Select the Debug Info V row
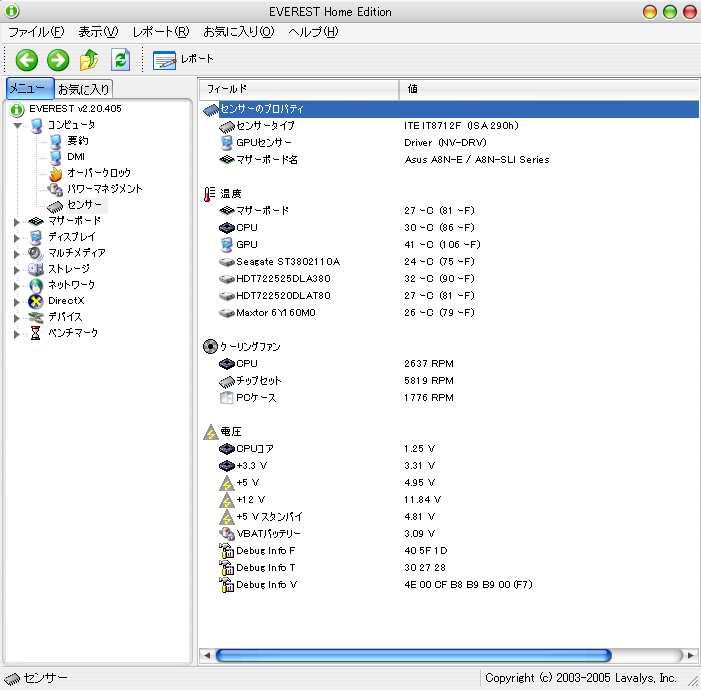The image size is (701, 690). [x=450, y=585]
